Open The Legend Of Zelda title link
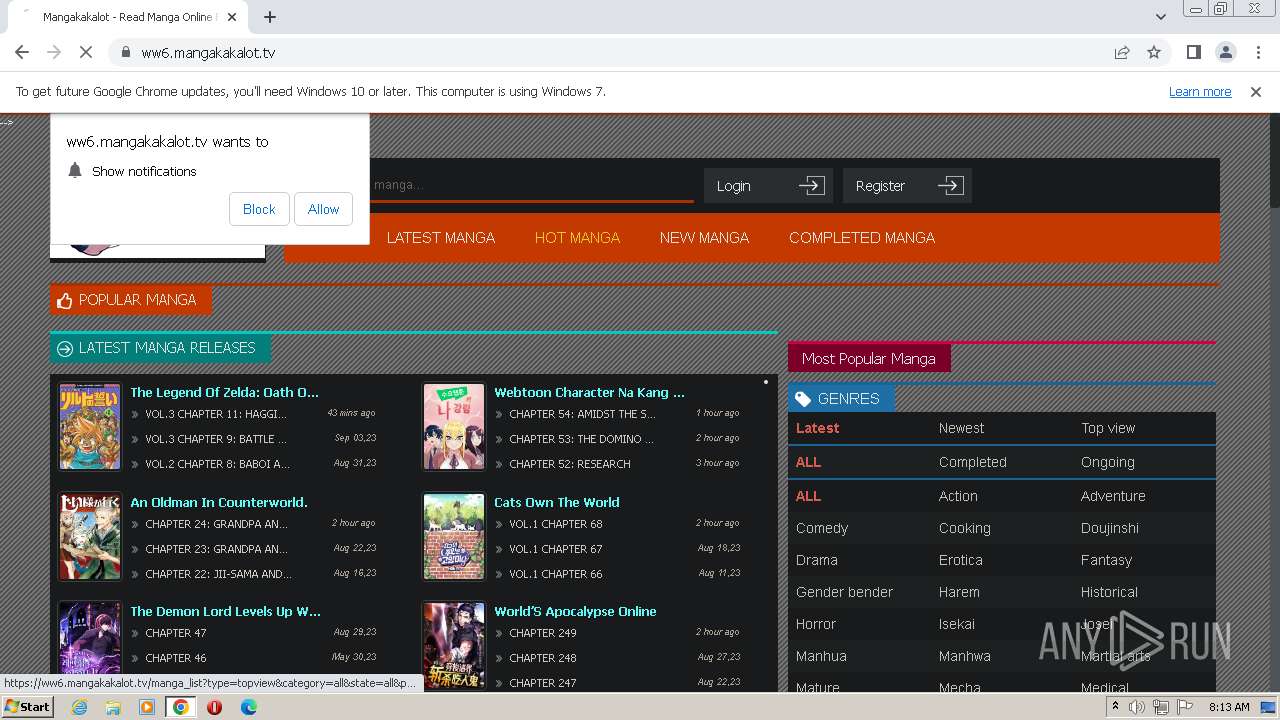The width and height of the screenshot is (1280, 720). [225, 392]
